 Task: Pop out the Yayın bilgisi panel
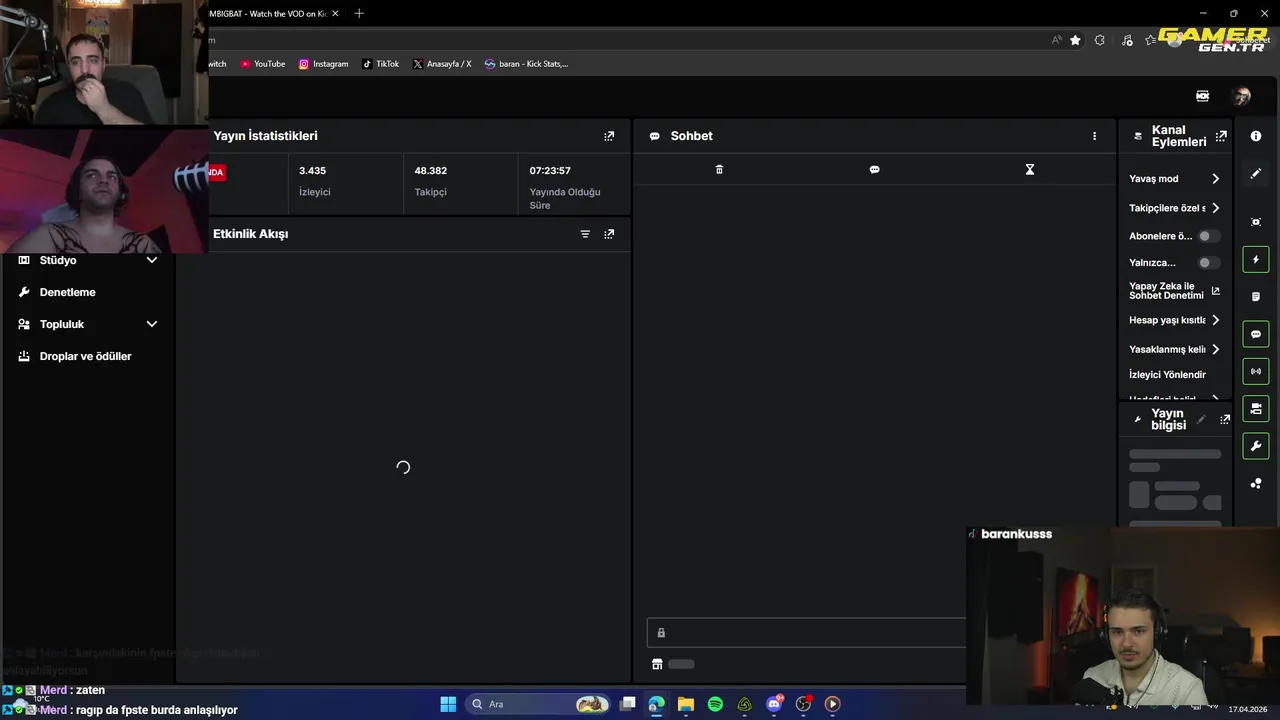(x=1225, y=420)
